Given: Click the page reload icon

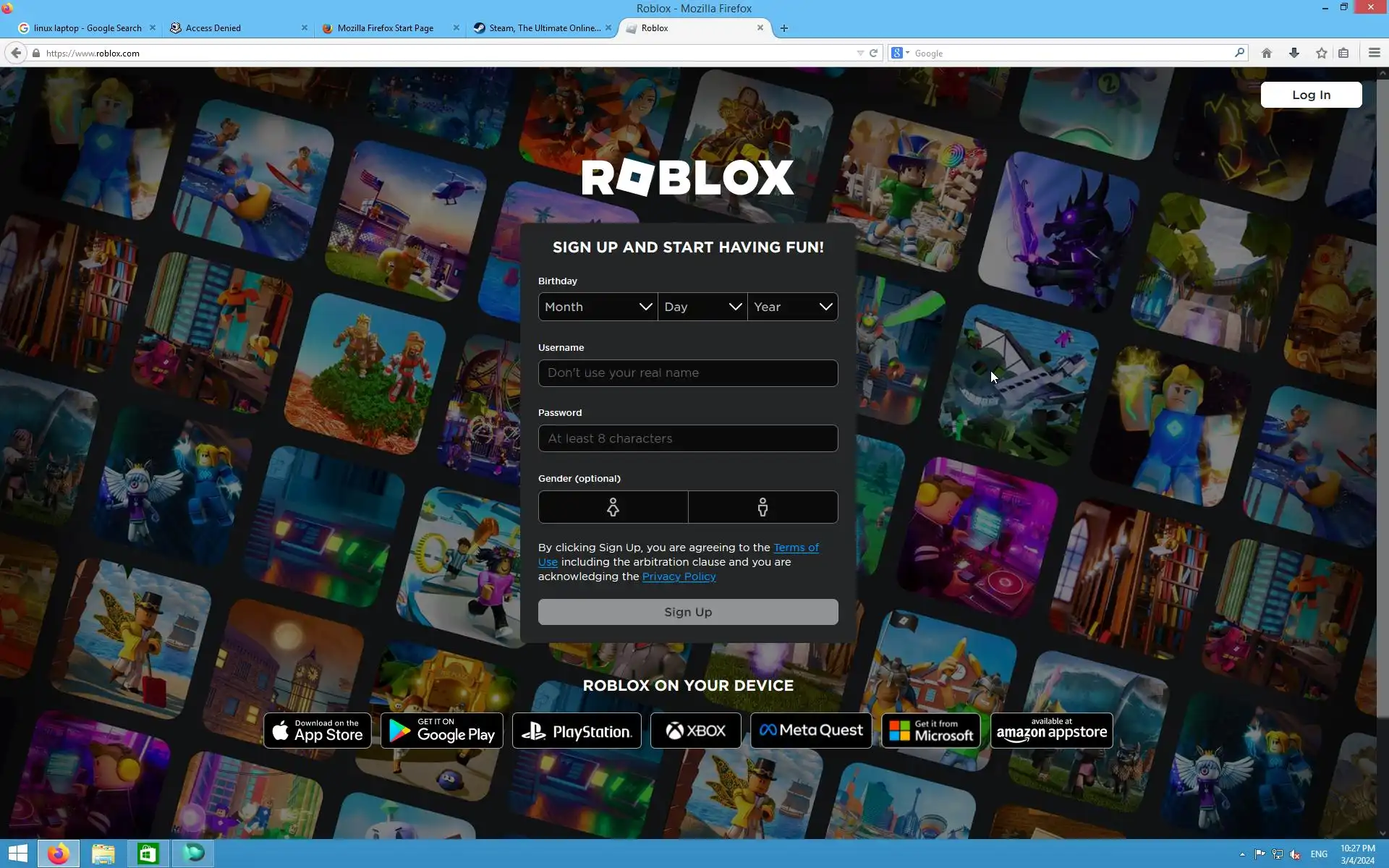Looking at the screenshot, I should pyautogui.click(x=873, y=53).
